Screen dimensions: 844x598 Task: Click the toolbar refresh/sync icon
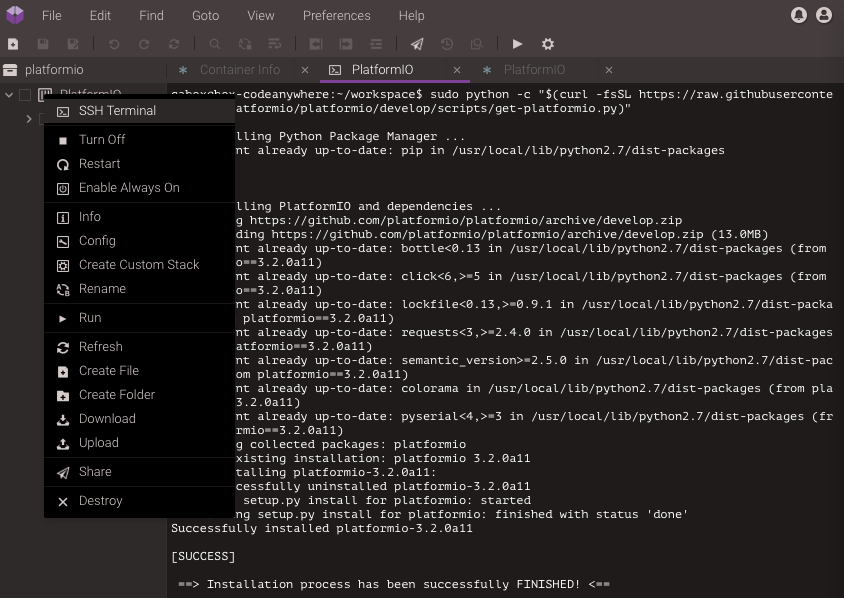(174, 44)
